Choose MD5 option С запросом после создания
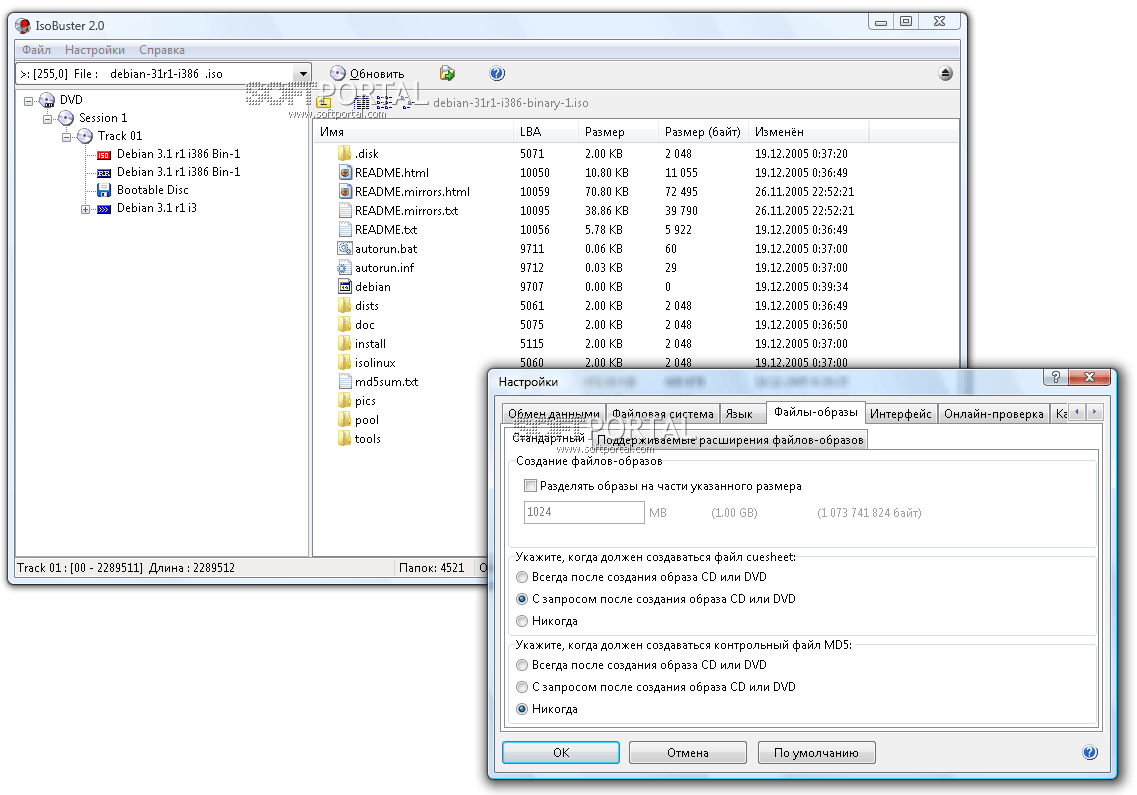Screen dimensions: 1137x795 click(522, 687)
